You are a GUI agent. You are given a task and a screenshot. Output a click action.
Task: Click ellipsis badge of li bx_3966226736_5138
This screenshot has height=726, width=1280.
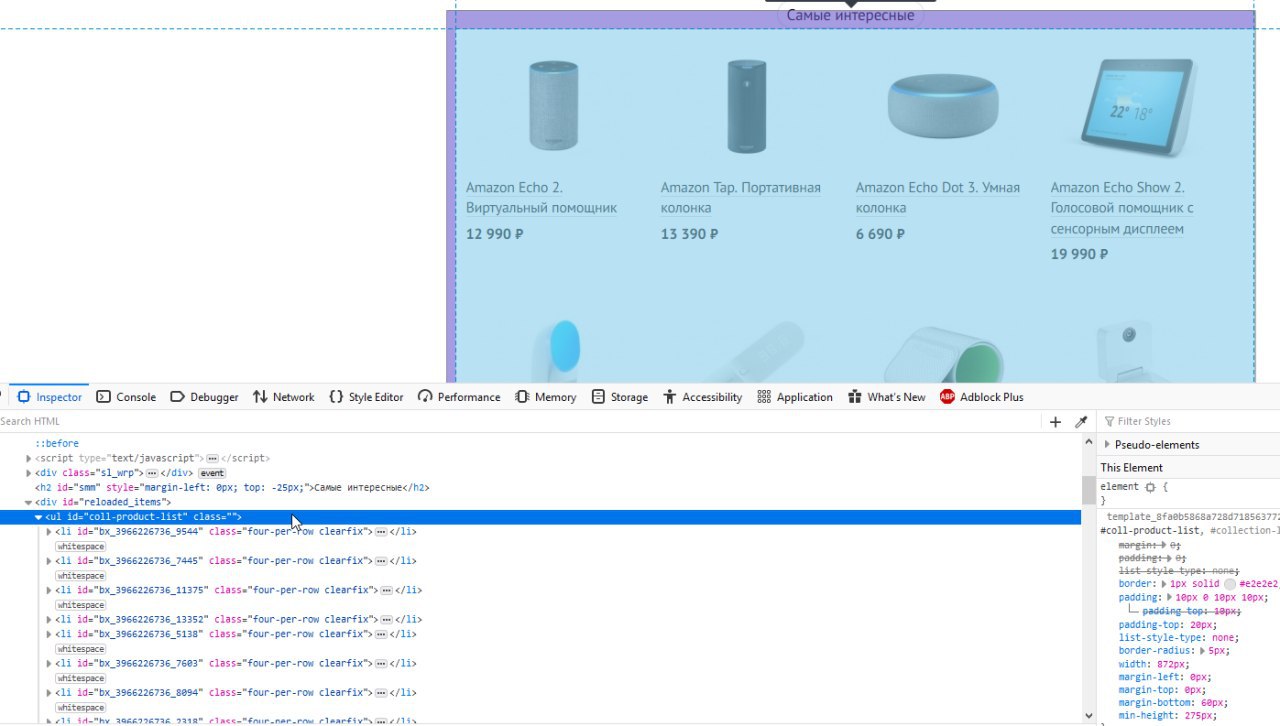[x=380, y=634]
